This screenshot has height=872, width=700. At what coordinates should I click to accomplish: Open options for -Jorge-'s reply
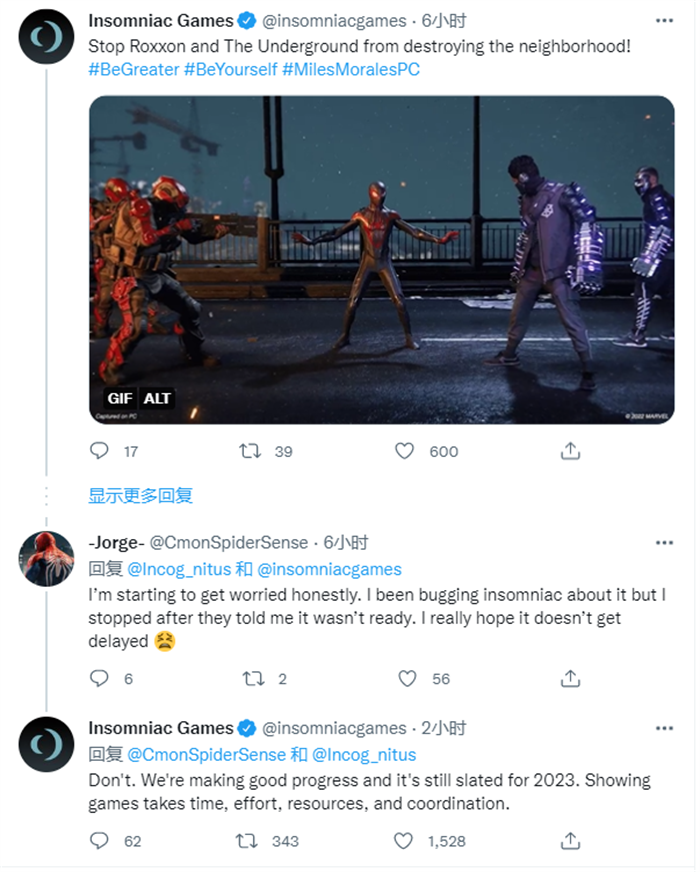point(664,541)
